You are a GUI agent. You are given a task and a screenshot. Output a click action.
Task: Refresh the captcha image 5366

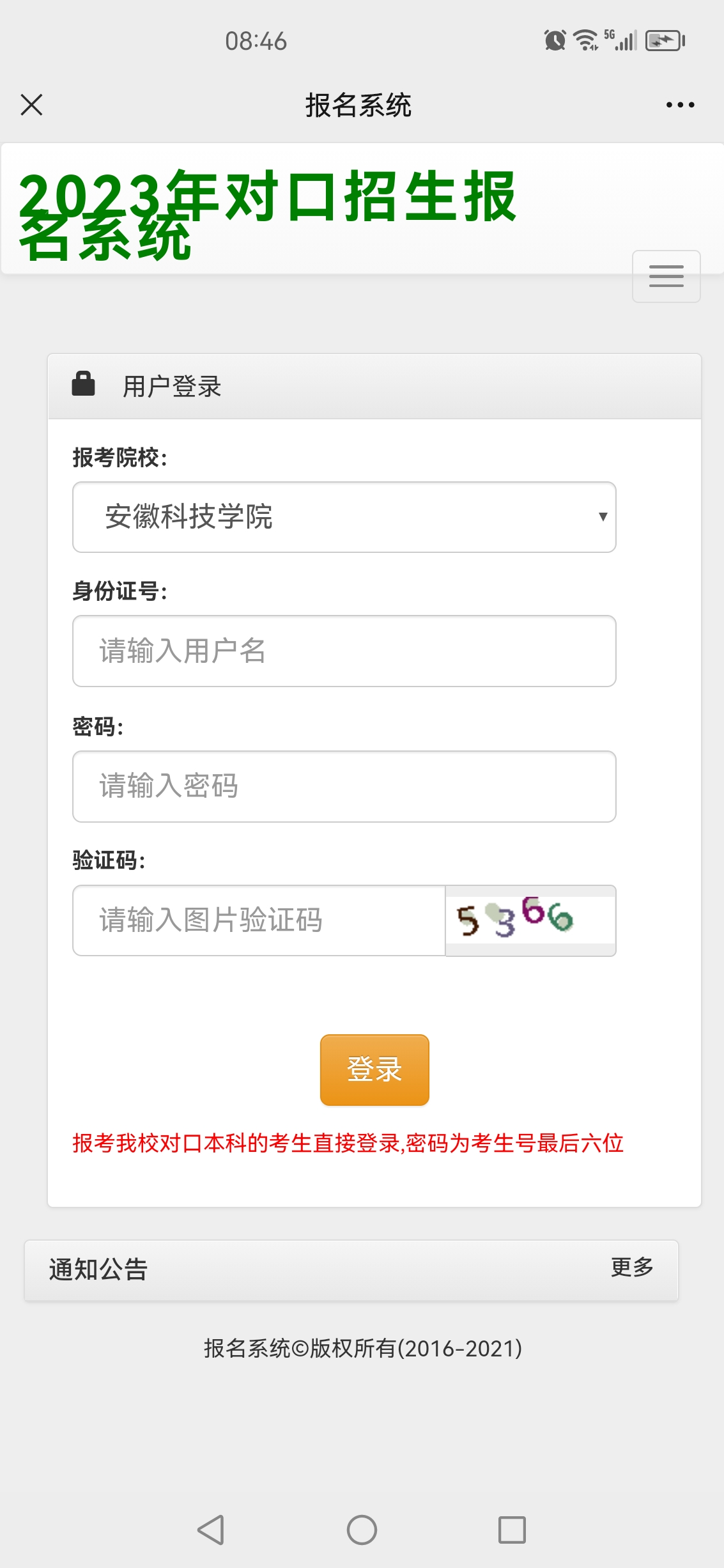pyautogui.click(x=530, y=920)
